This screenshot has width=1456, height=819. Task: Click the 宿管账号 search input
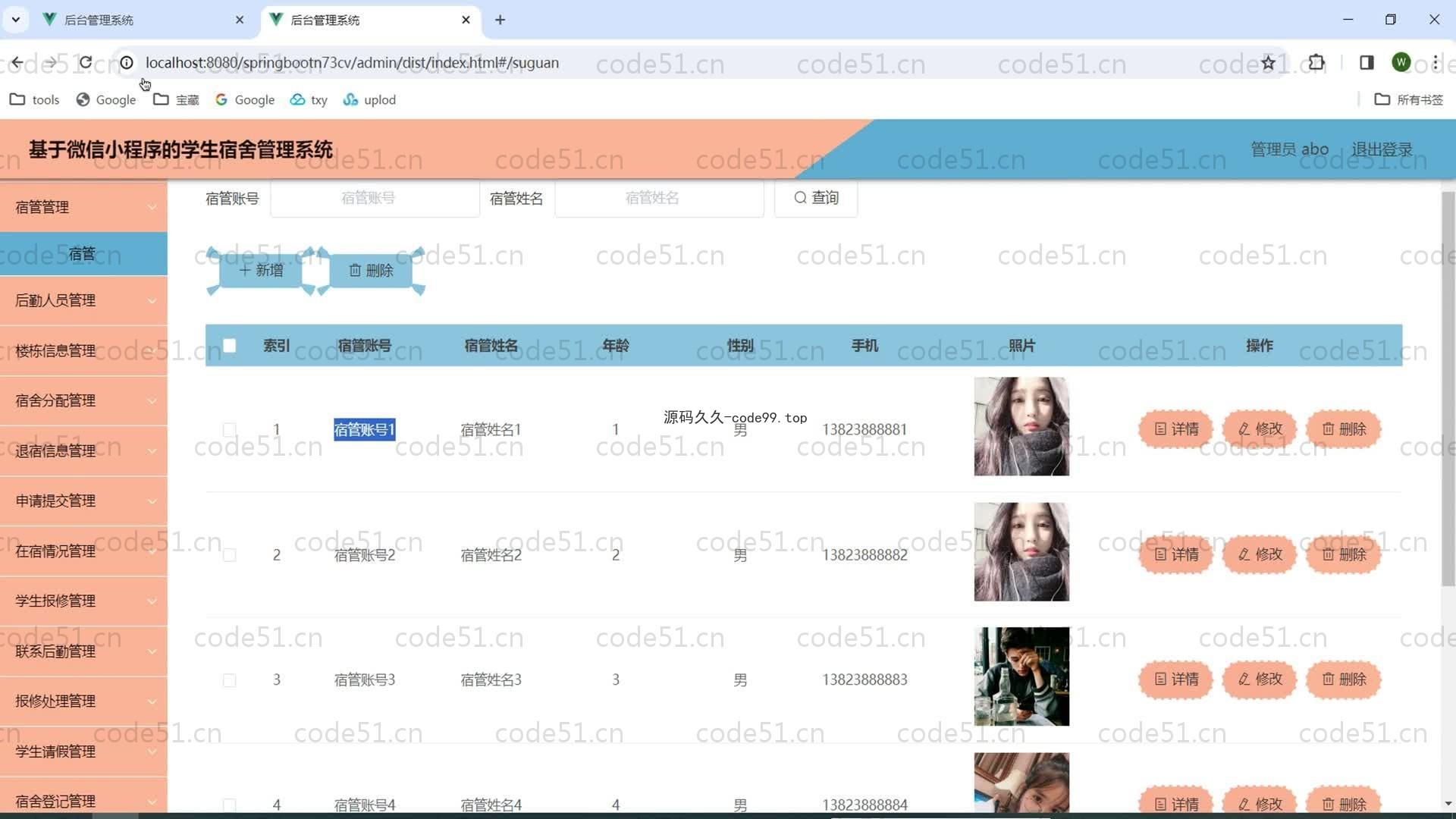[x=375, y=198]
